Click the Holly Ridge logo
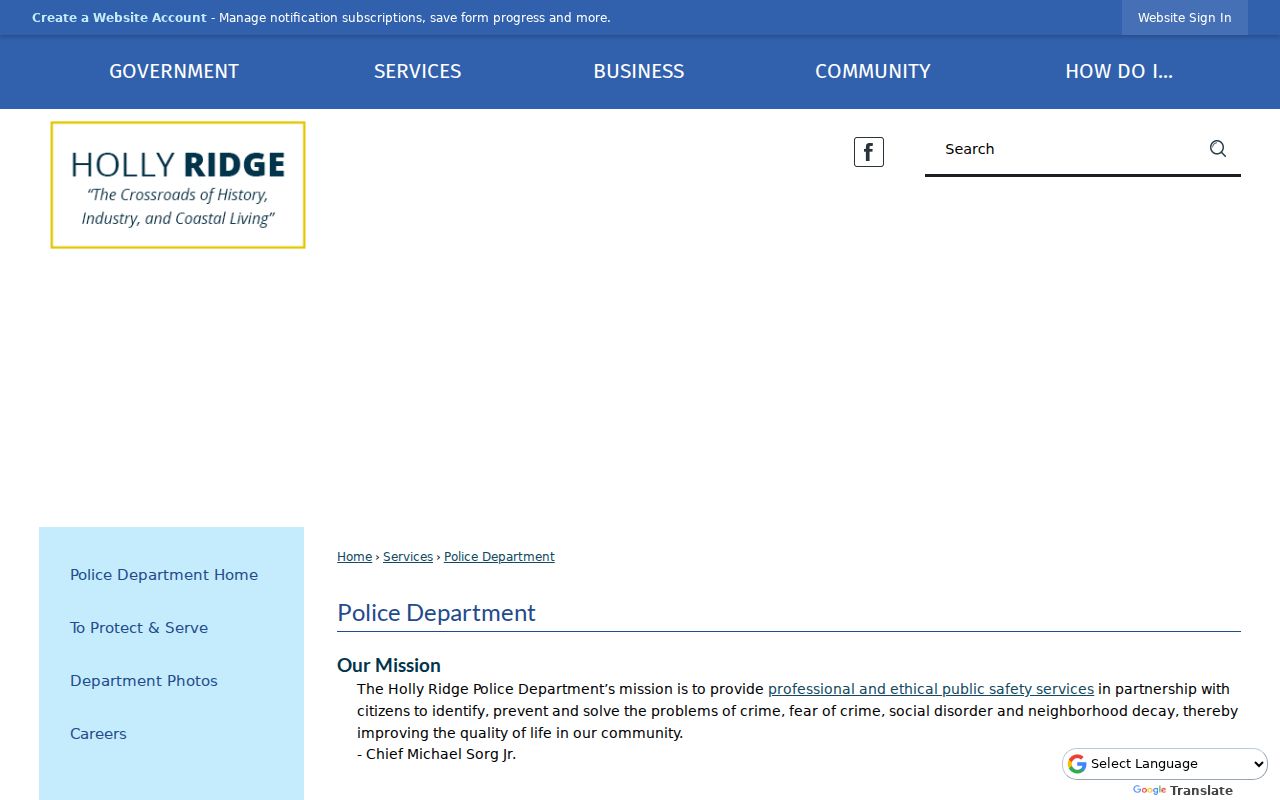 tap(178, 185)
